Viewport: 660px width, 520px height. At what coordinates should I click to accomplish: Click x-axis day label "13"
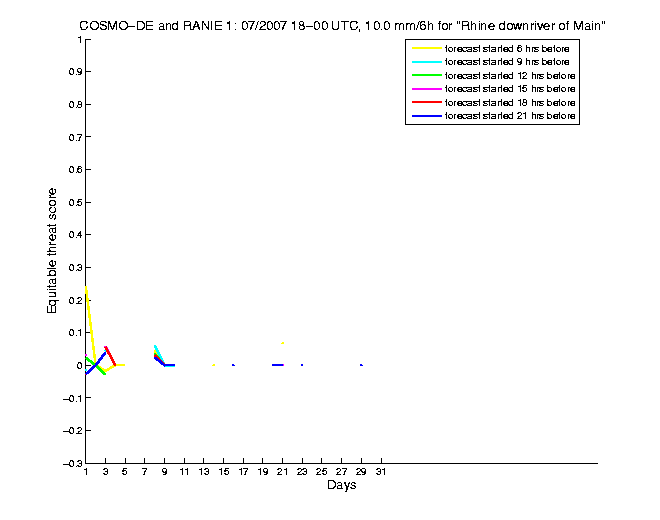point(204,472)
